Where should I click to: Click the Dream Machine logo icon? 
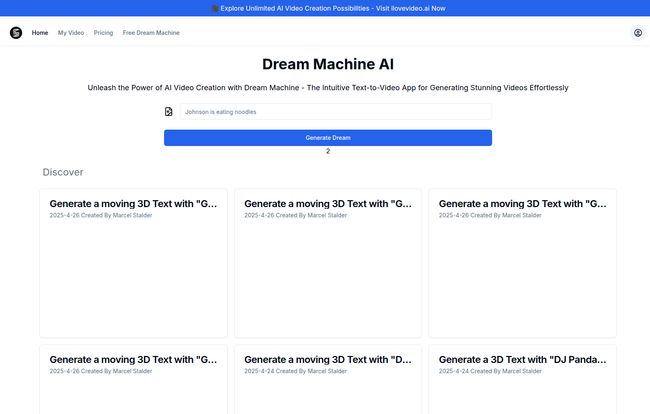pos(16,33)
